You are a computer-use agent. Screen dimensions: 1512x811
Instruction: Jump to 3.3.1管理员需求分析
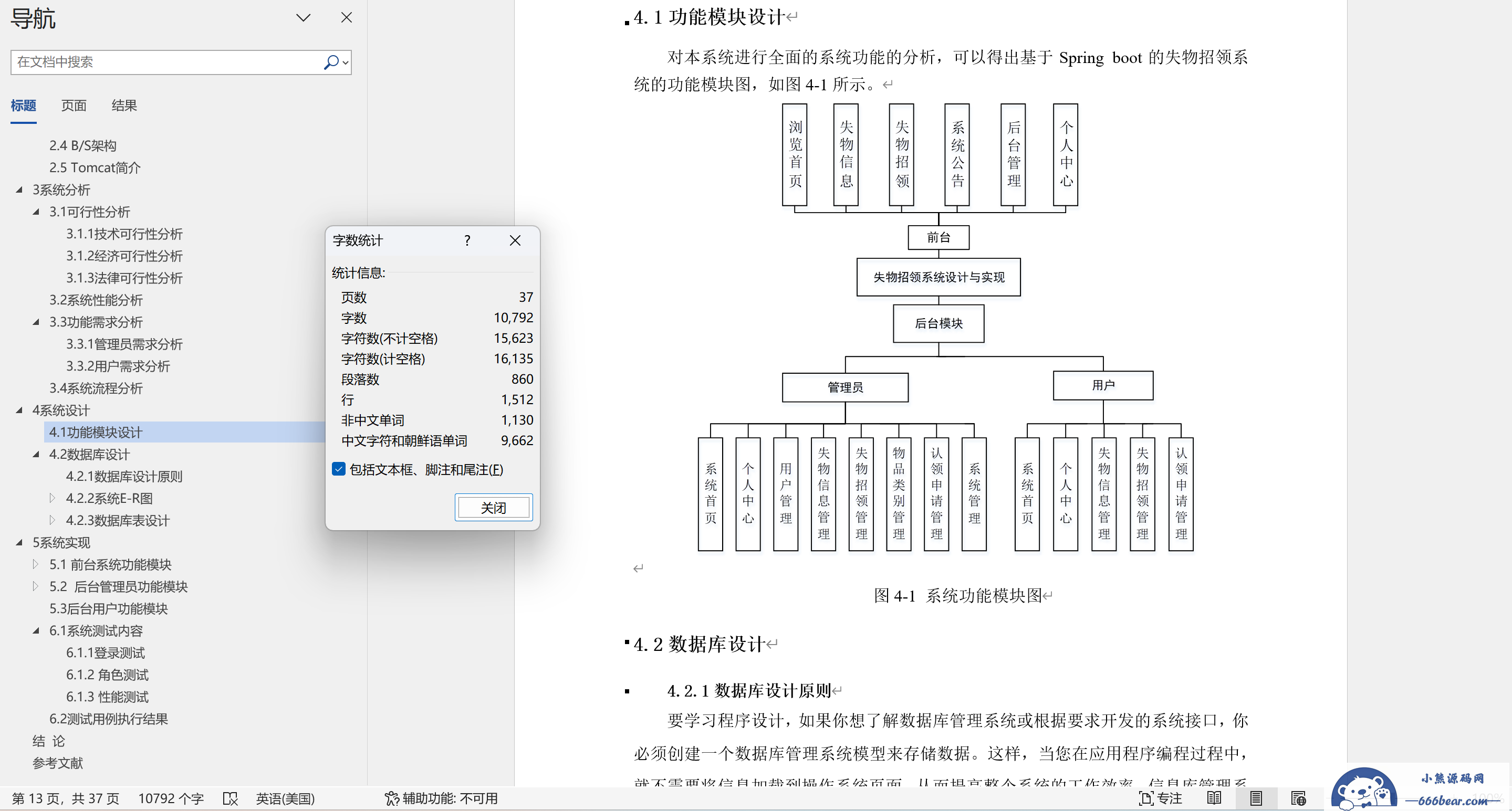124,344
